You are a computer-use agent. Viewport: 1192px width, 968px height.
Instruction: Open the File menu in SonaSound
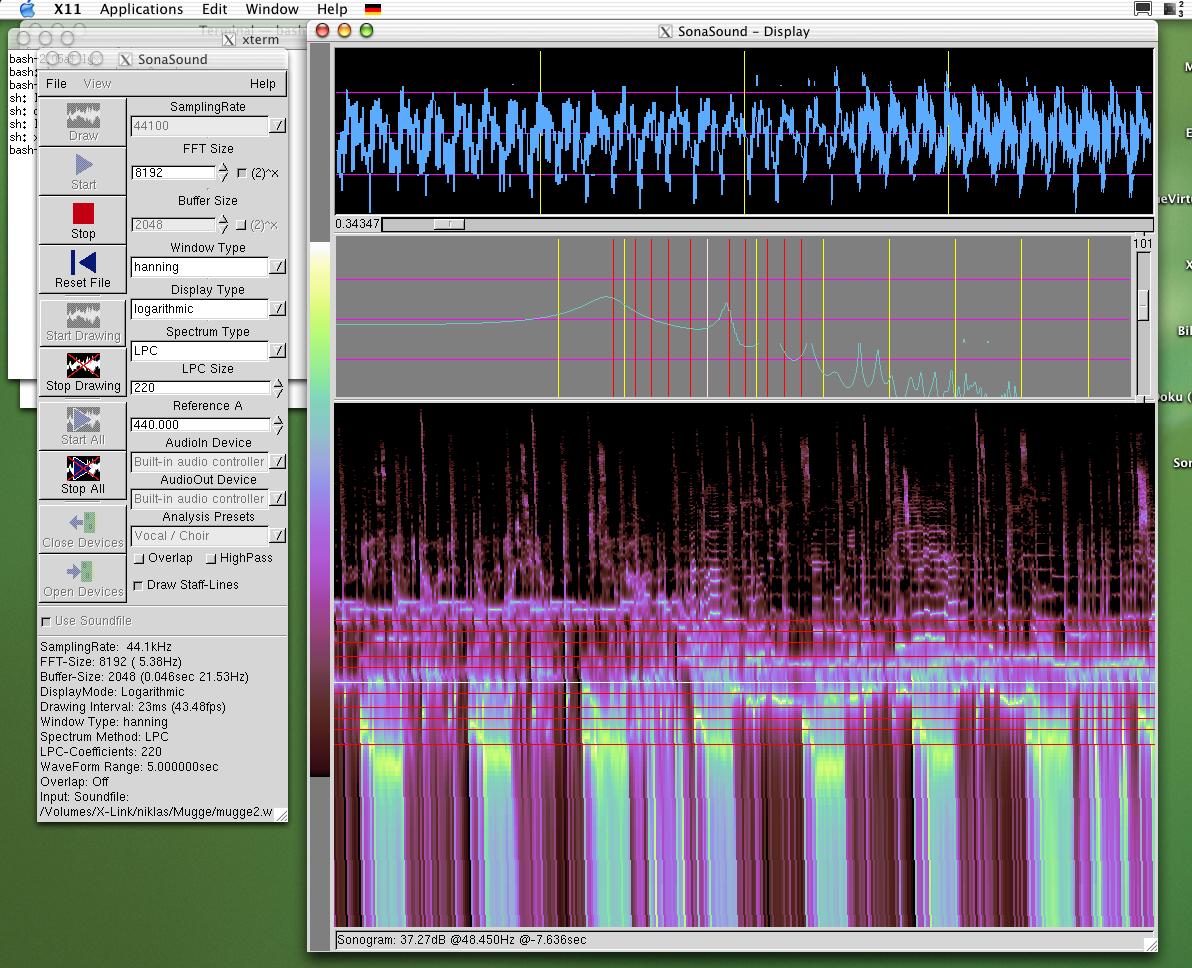pyautogui.click(x=57, y=84)
